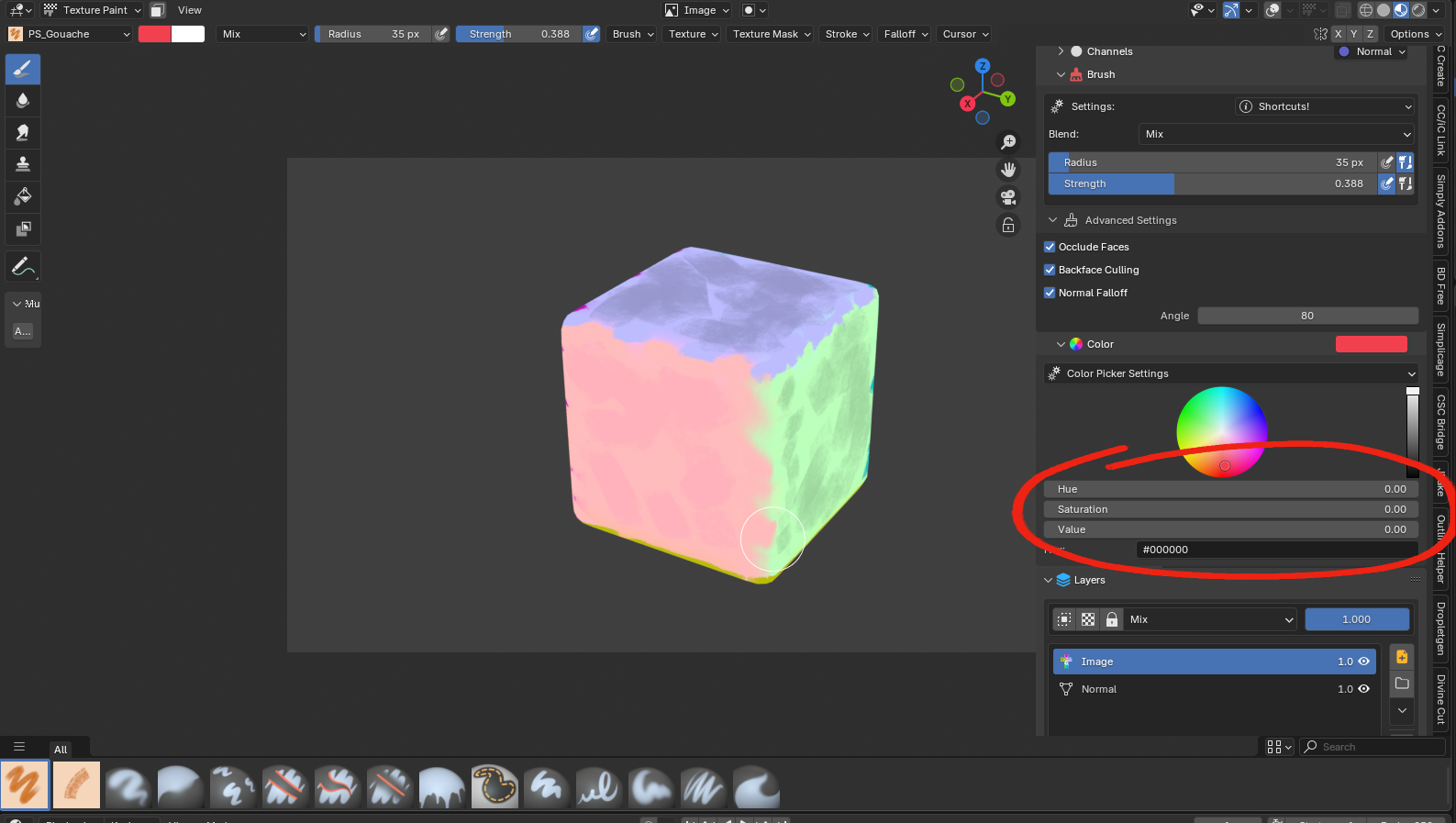
Task: Toggle the Normal Falloff checkbox
Action: pos(1050,293)
